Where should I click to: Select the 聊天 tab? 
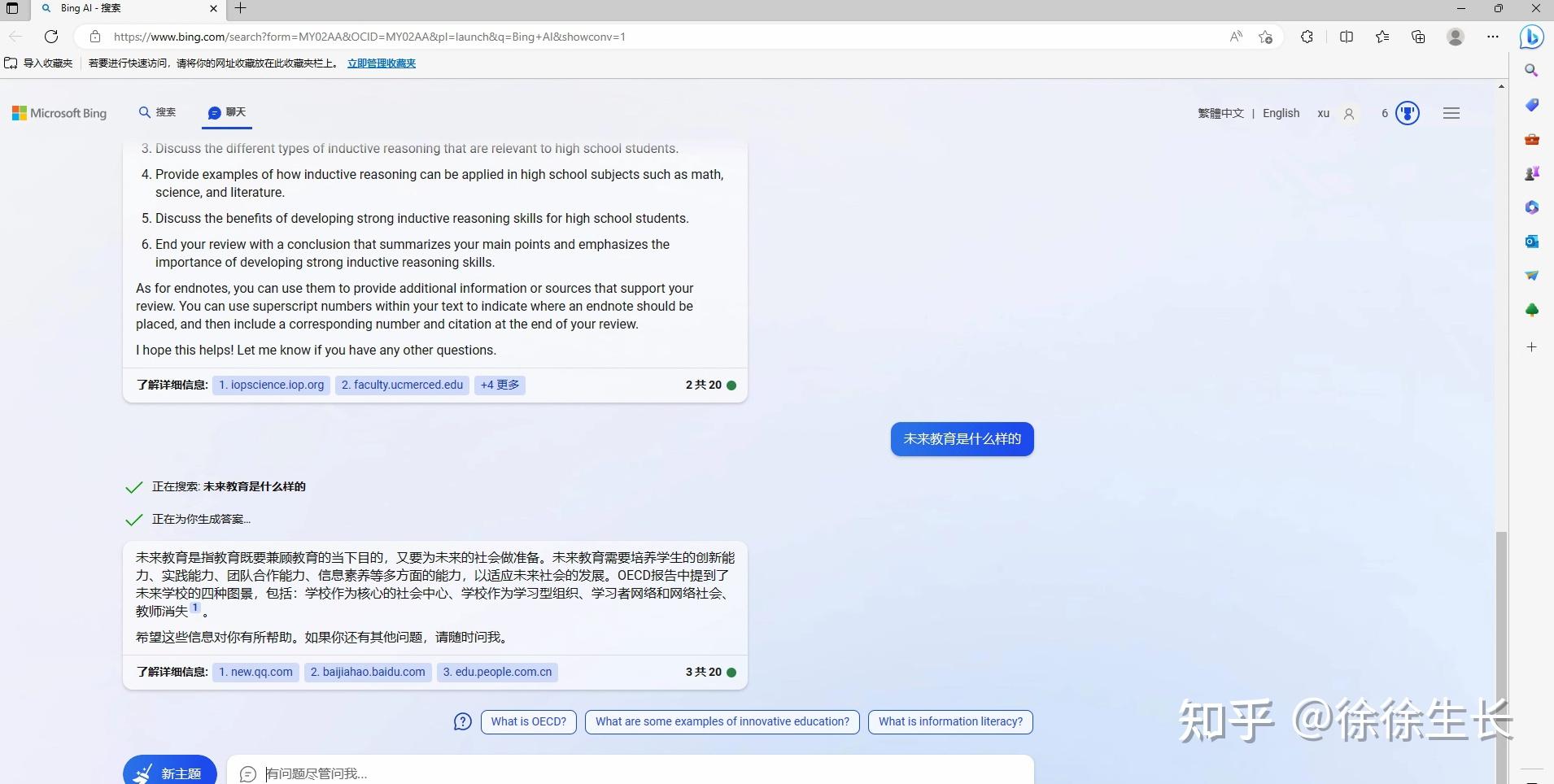click(x=226, y=113)
